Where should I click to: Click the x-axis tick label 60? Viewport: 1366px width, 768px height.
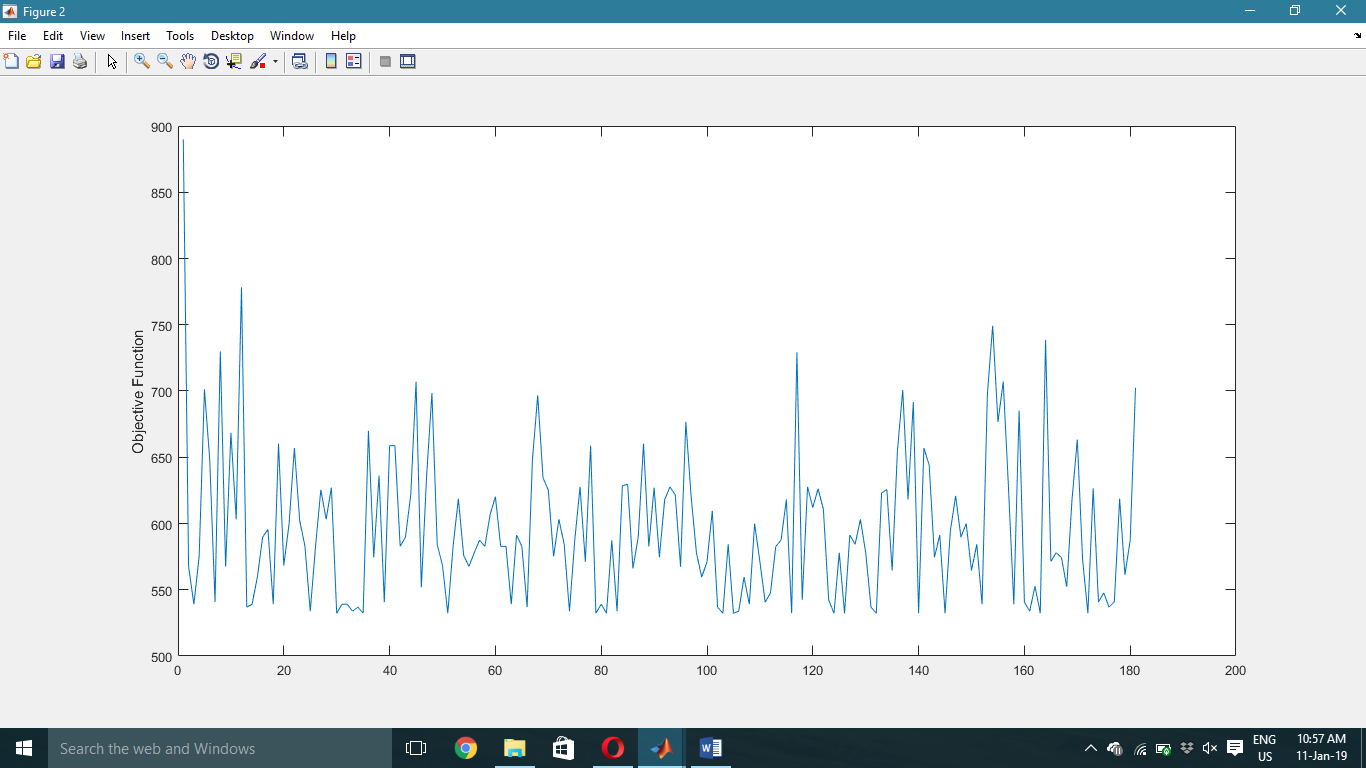(495, 671)
